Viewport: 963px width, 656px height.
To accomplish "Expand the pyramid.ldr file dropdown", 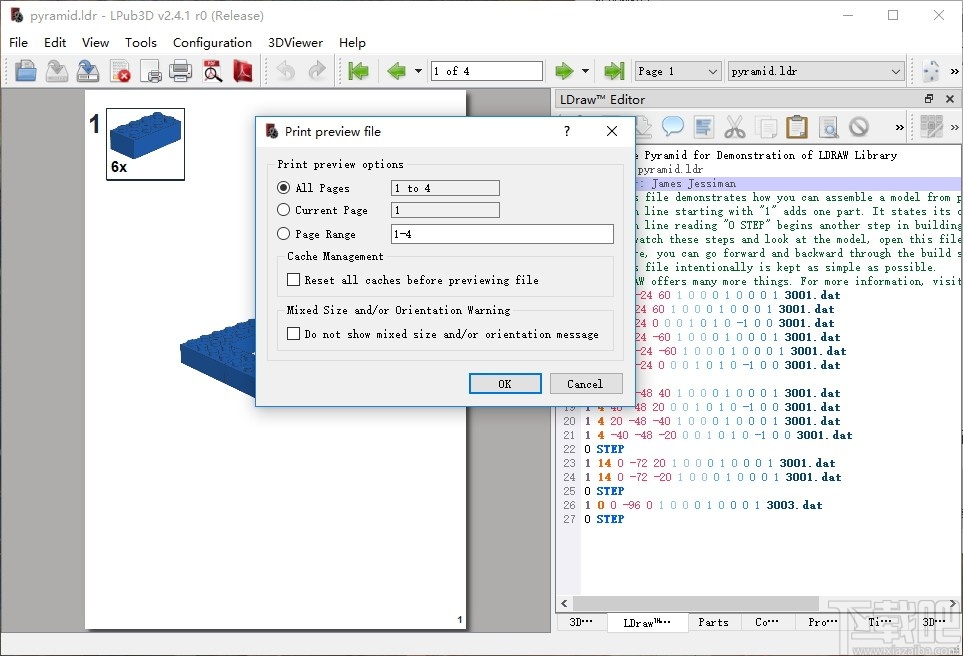I will [x=816, y=71].
